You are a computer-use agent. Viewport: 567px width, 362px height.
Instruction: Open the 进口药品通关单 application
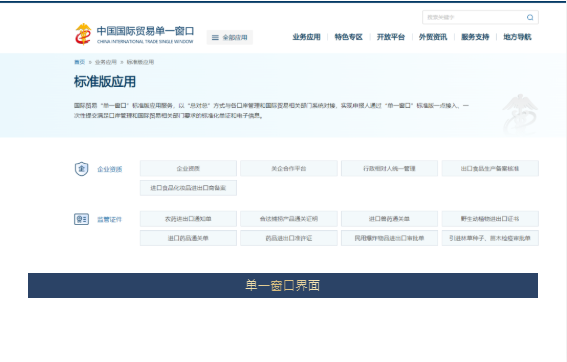pyautogui.click(x=188, y=238)
